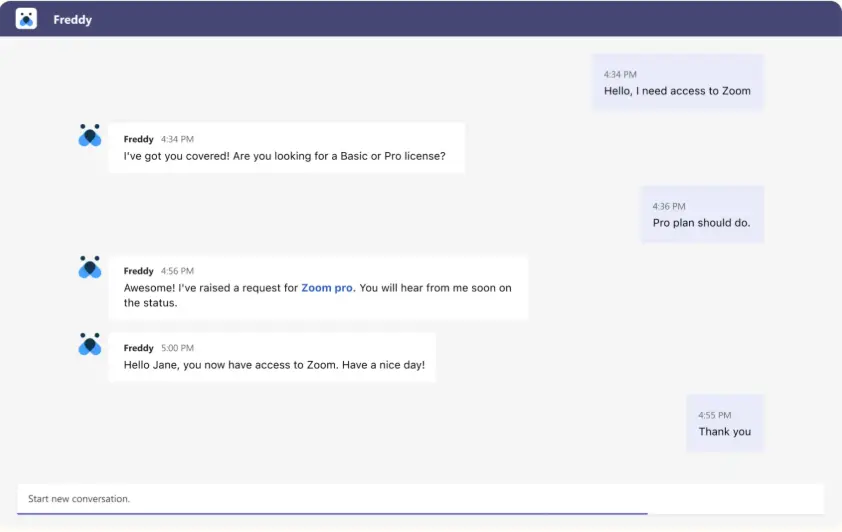Screen dimensions: 842x532
Task: Click the 4:36 PM timestamp
Action: coord(669,206)
